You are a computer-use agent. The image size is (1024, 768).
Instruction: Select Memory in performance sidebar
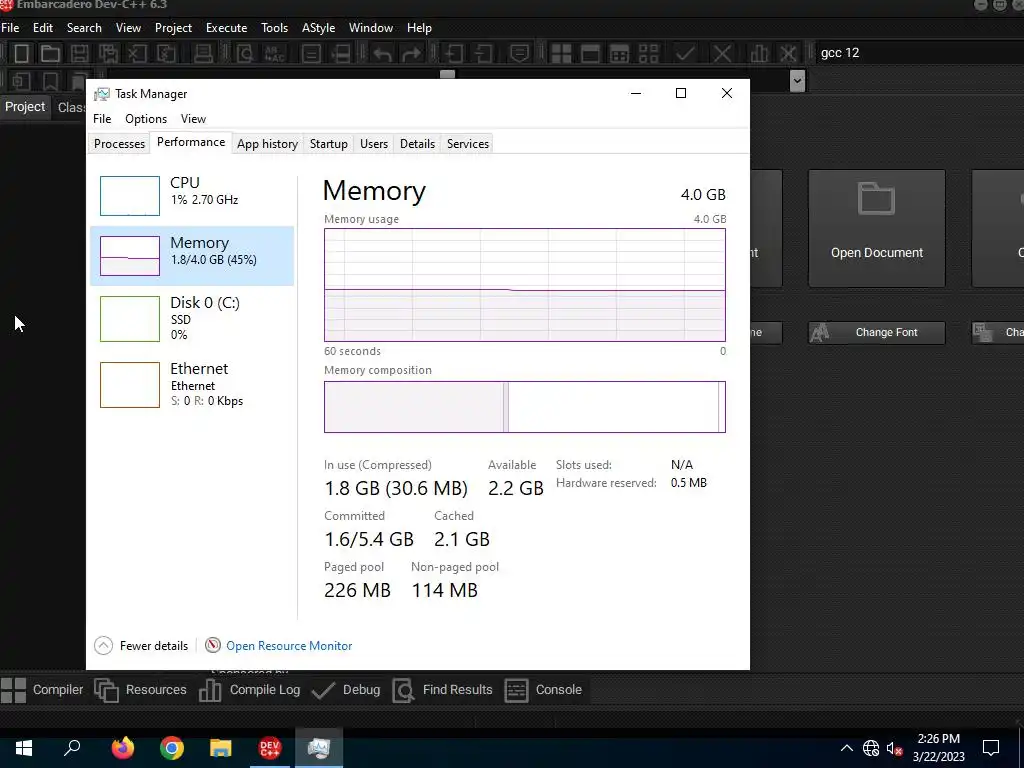192,255
